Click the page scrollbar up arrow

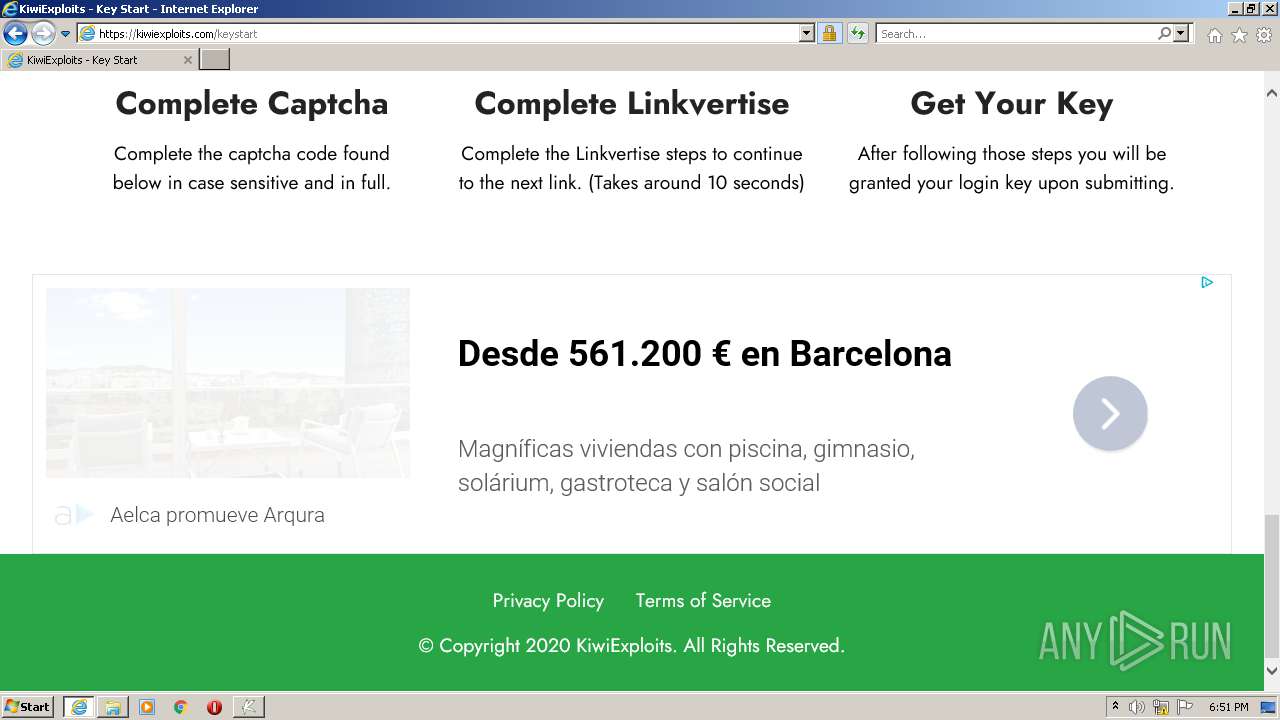point(1271,93)
